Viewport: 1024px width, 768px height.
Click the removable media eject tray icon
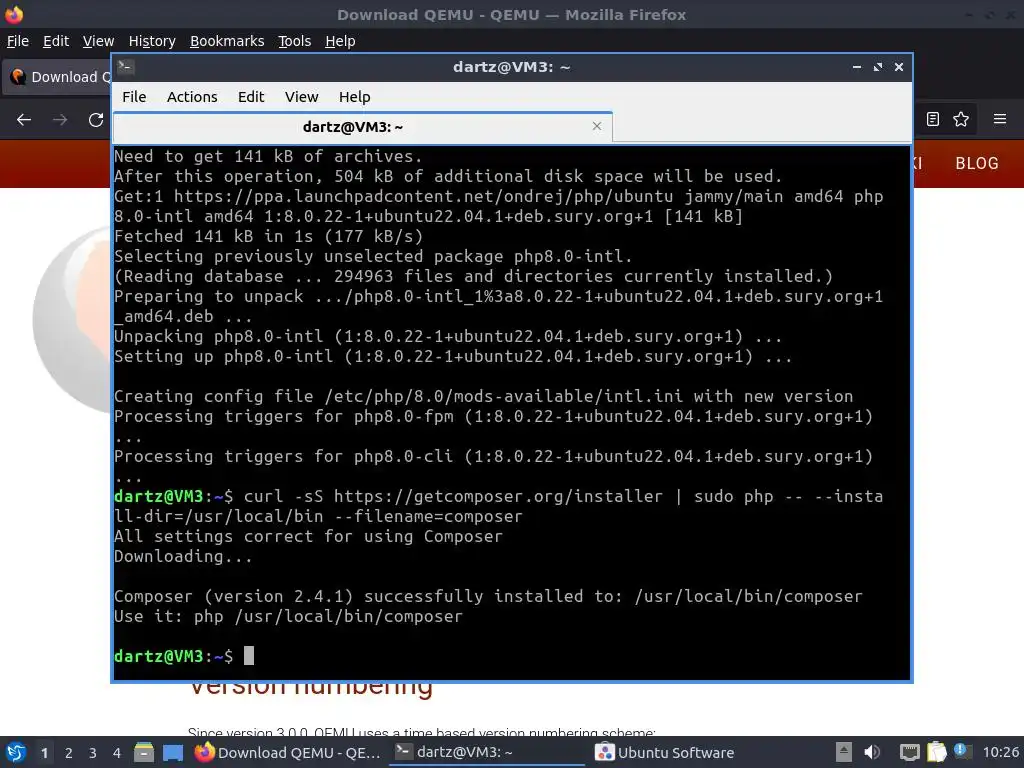click(844, 752)
